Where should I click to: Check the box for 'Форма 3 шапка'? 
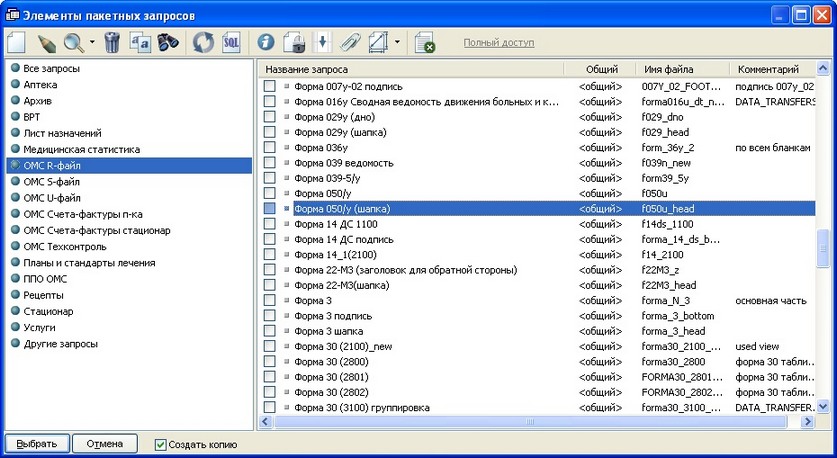point(270,331)
